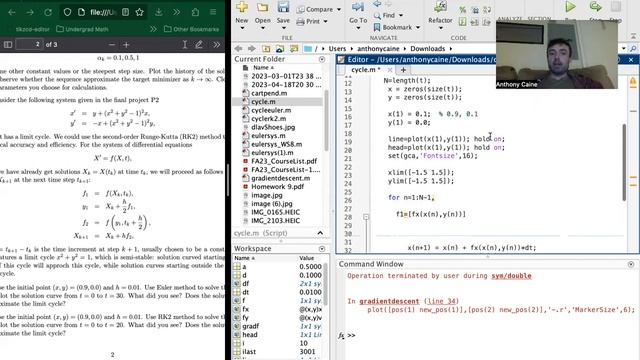
Task: Click the Refactor icon in CODE section
Action: (440, 7)
